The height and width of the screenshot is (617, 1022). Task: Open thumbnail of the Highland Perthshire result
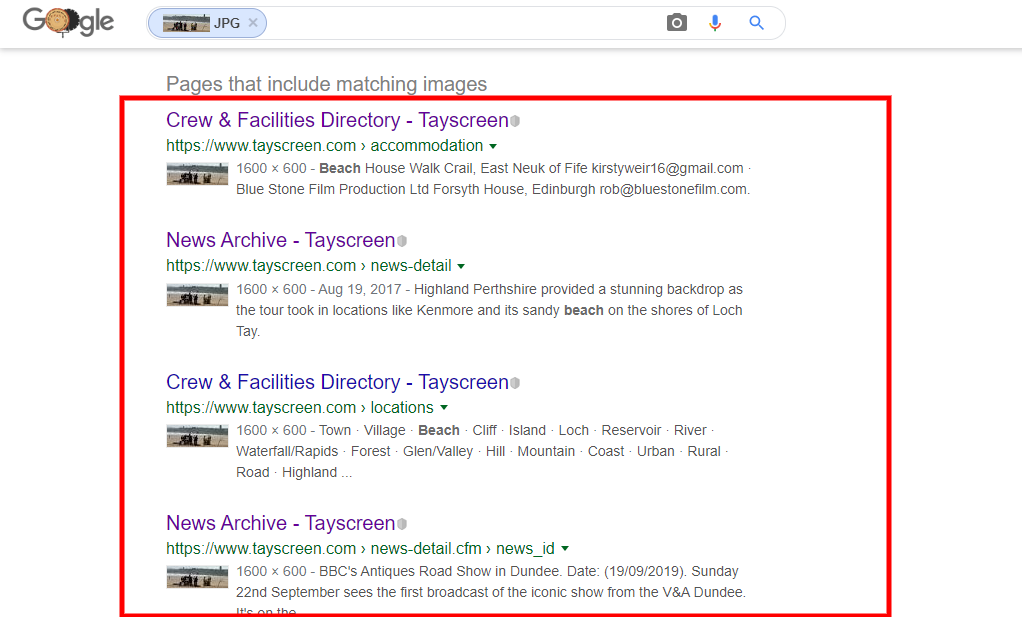click(x=197, y=294)
